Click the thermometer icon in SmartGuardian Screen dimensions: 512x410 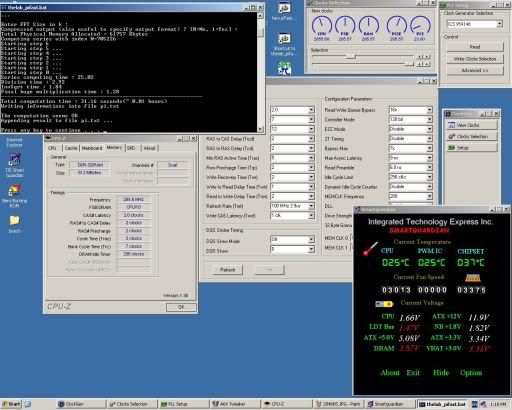point(370,249)
